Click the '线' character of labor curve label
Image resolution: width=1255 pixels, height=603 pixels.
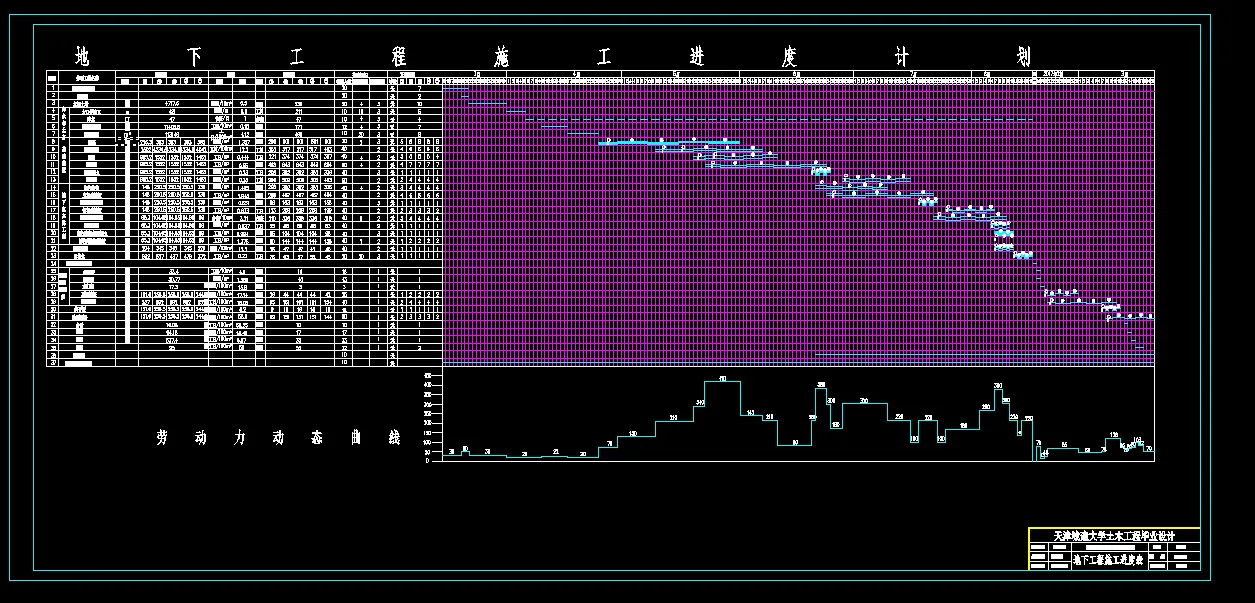click(x=393, y=438)
